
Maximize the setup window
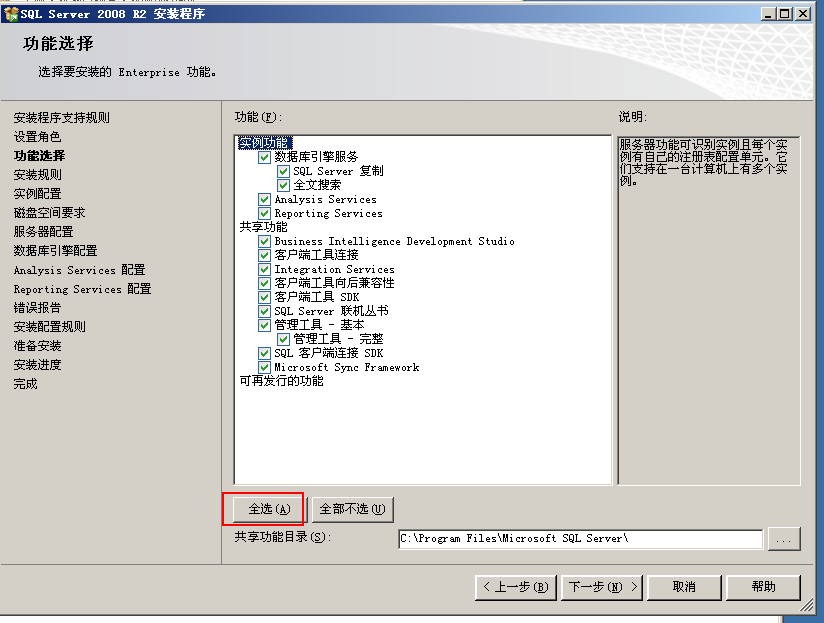(x=785, y=14)
